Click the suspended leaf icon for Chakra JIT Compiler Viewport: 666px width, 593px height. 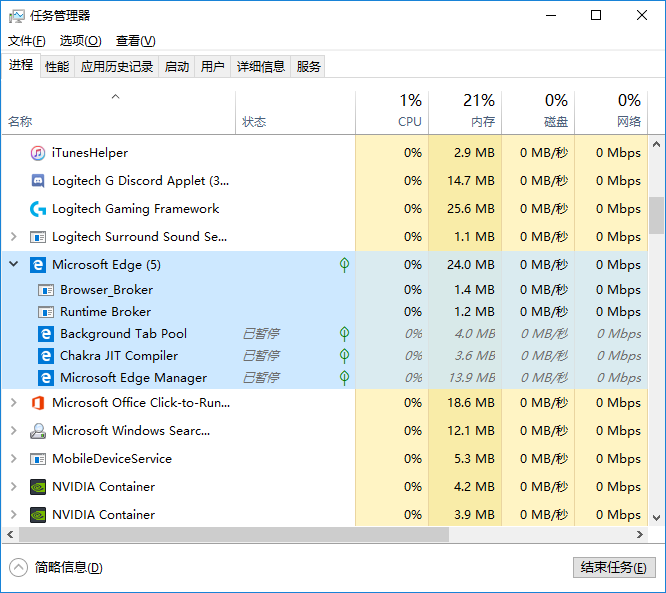tap(344, 356)
